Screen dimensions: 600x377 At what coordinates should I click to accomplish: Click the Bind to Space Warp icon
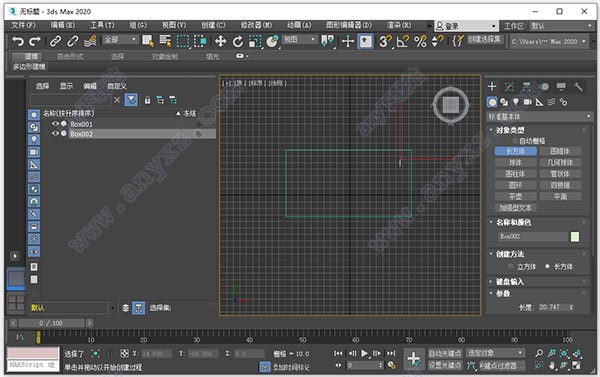90,41
